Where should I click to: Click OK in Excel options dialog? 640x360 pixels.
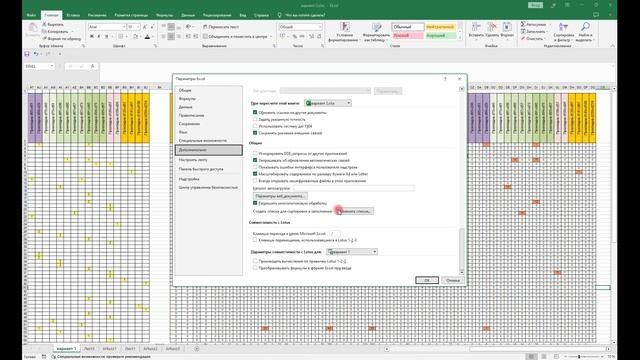(x=427, y=280)
